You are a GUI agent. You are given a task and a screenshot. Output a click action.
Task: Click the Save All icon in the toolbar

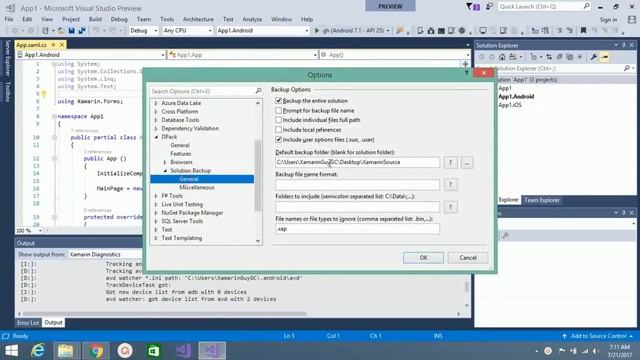(82, 31)
